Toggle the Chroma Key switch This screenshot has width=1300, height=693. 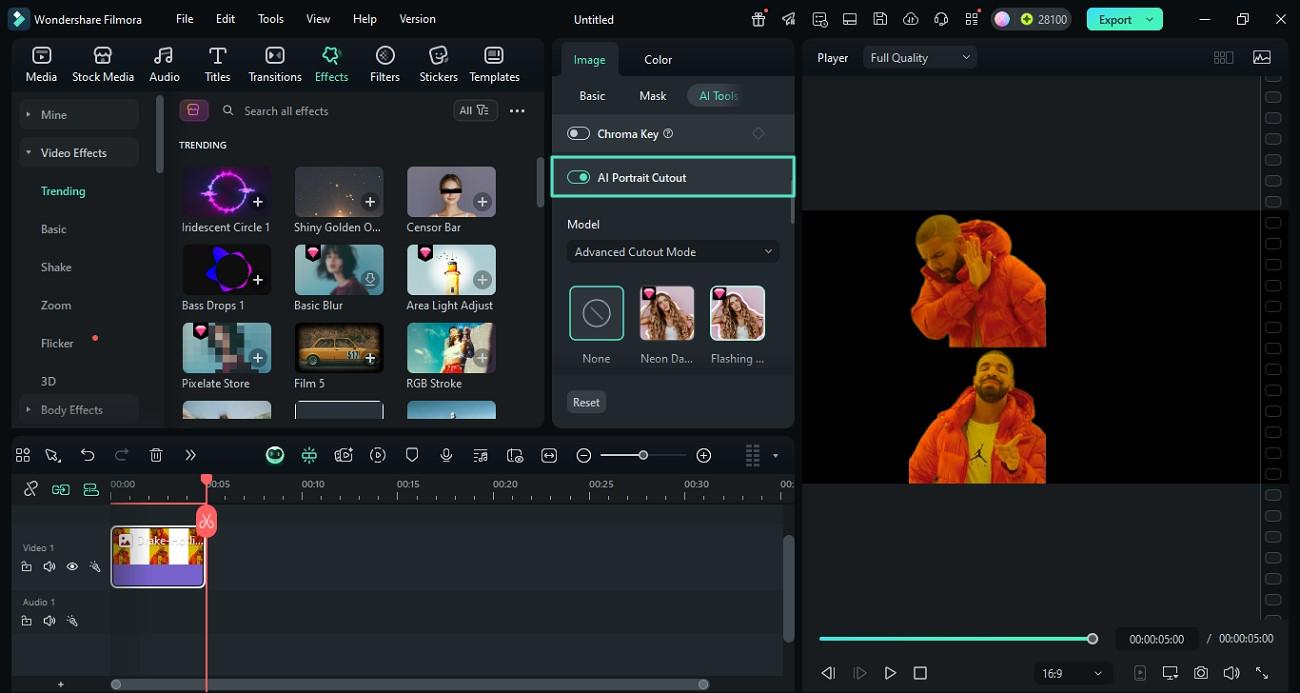pyautogui.click(x=578, y=133)
